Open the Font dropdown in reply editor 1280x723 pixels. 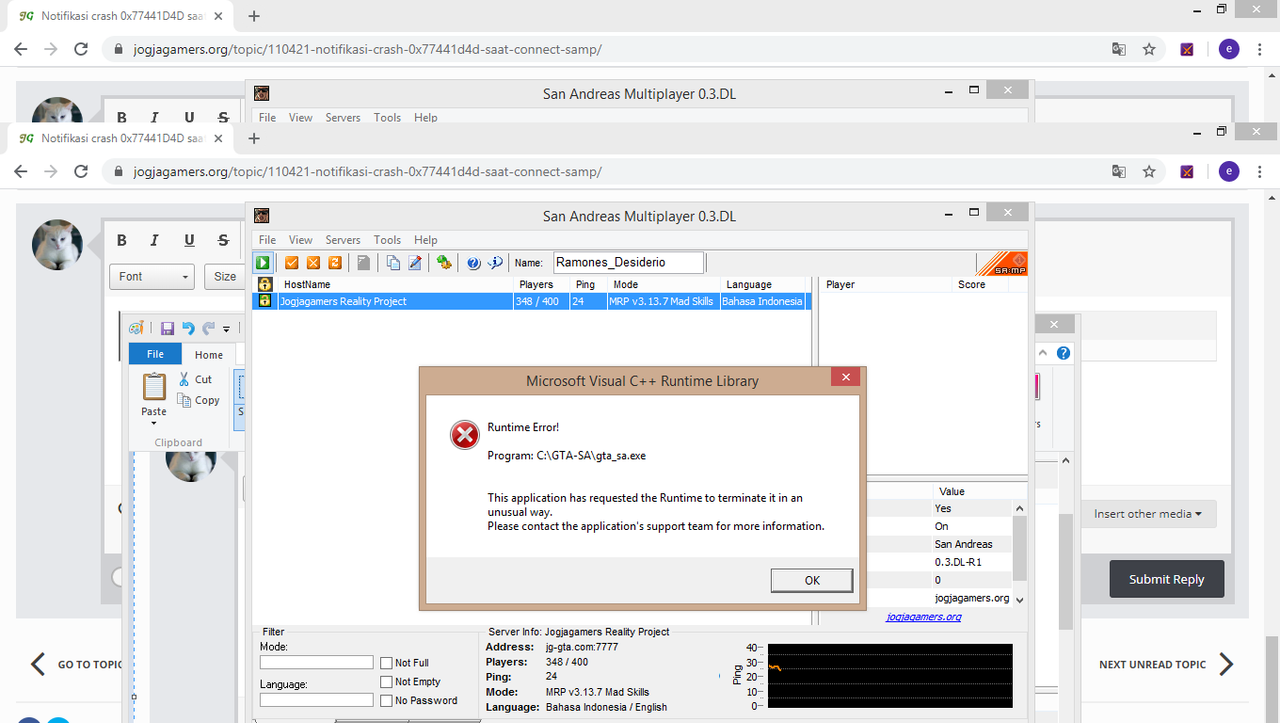tap(152, 277)
